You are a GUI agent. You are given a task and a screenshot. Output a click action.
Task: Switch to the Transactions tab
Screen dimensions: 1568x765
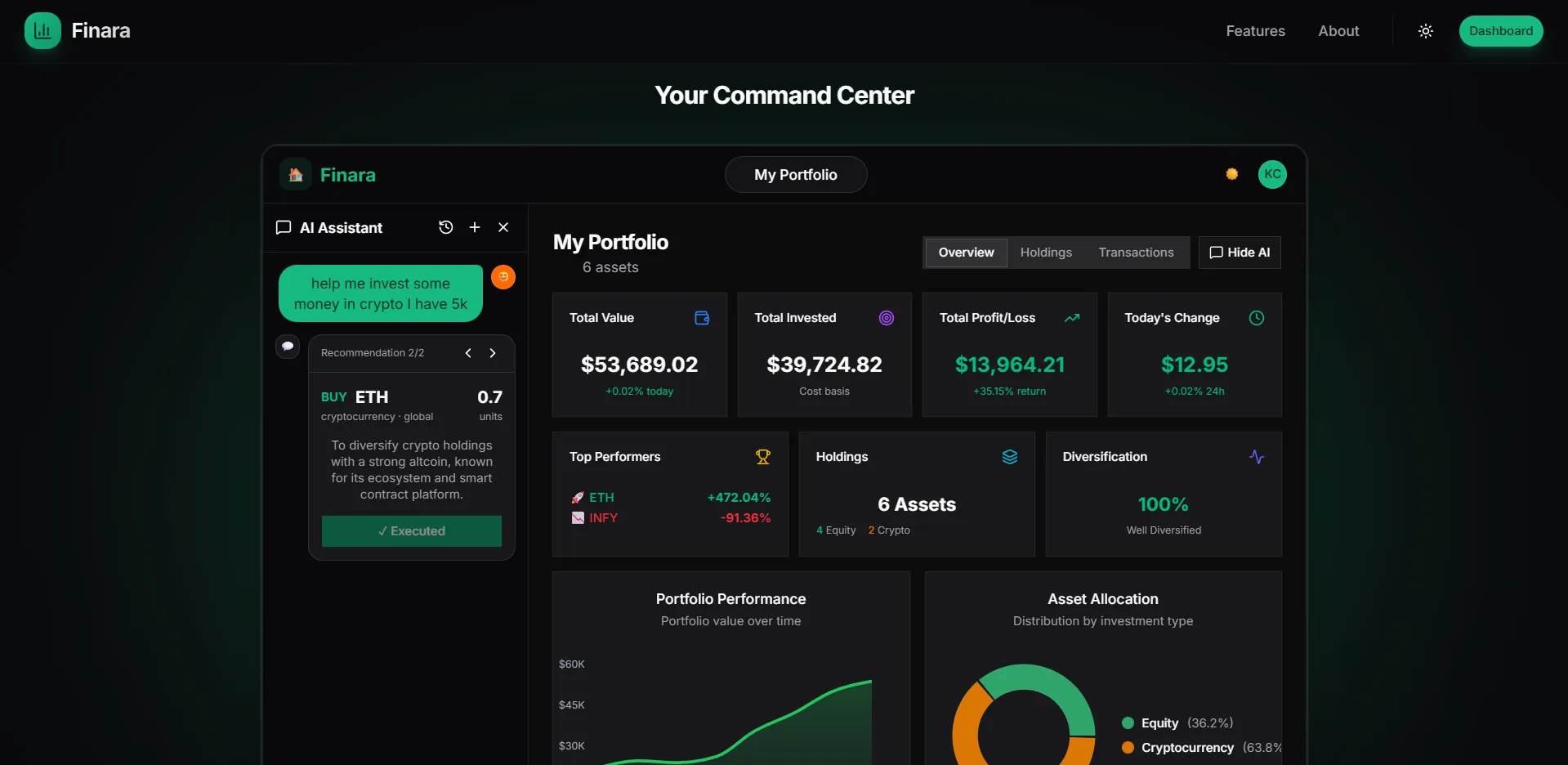(1136, 253)
